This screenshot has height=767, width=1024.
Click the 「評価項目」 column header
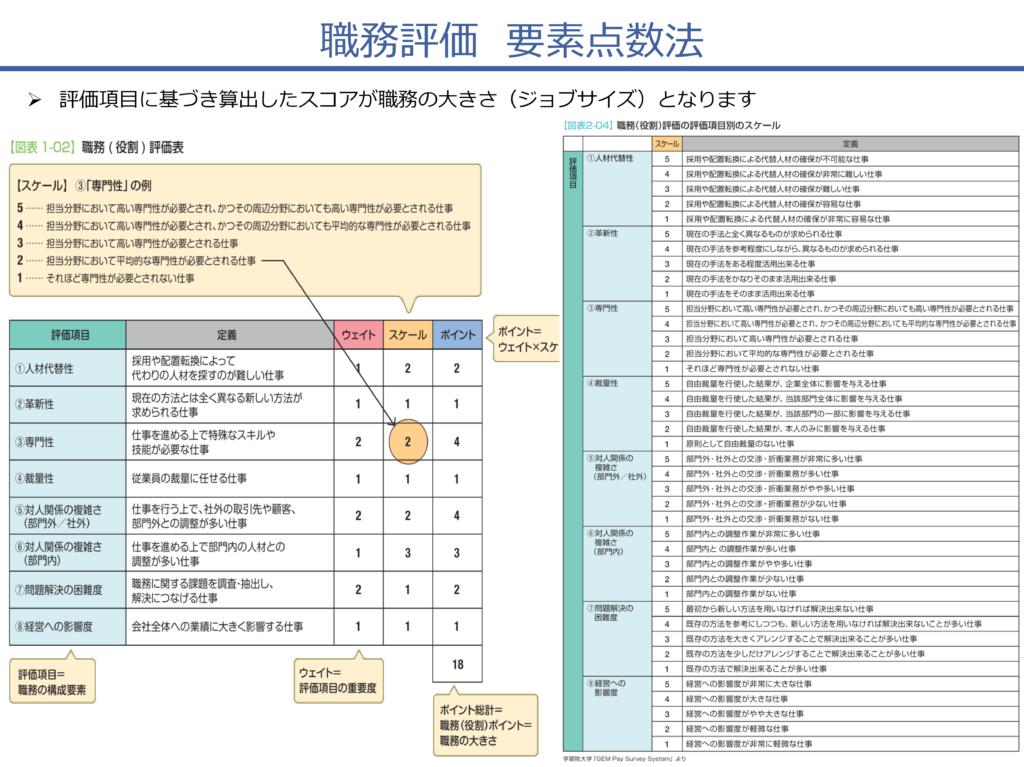68,335
